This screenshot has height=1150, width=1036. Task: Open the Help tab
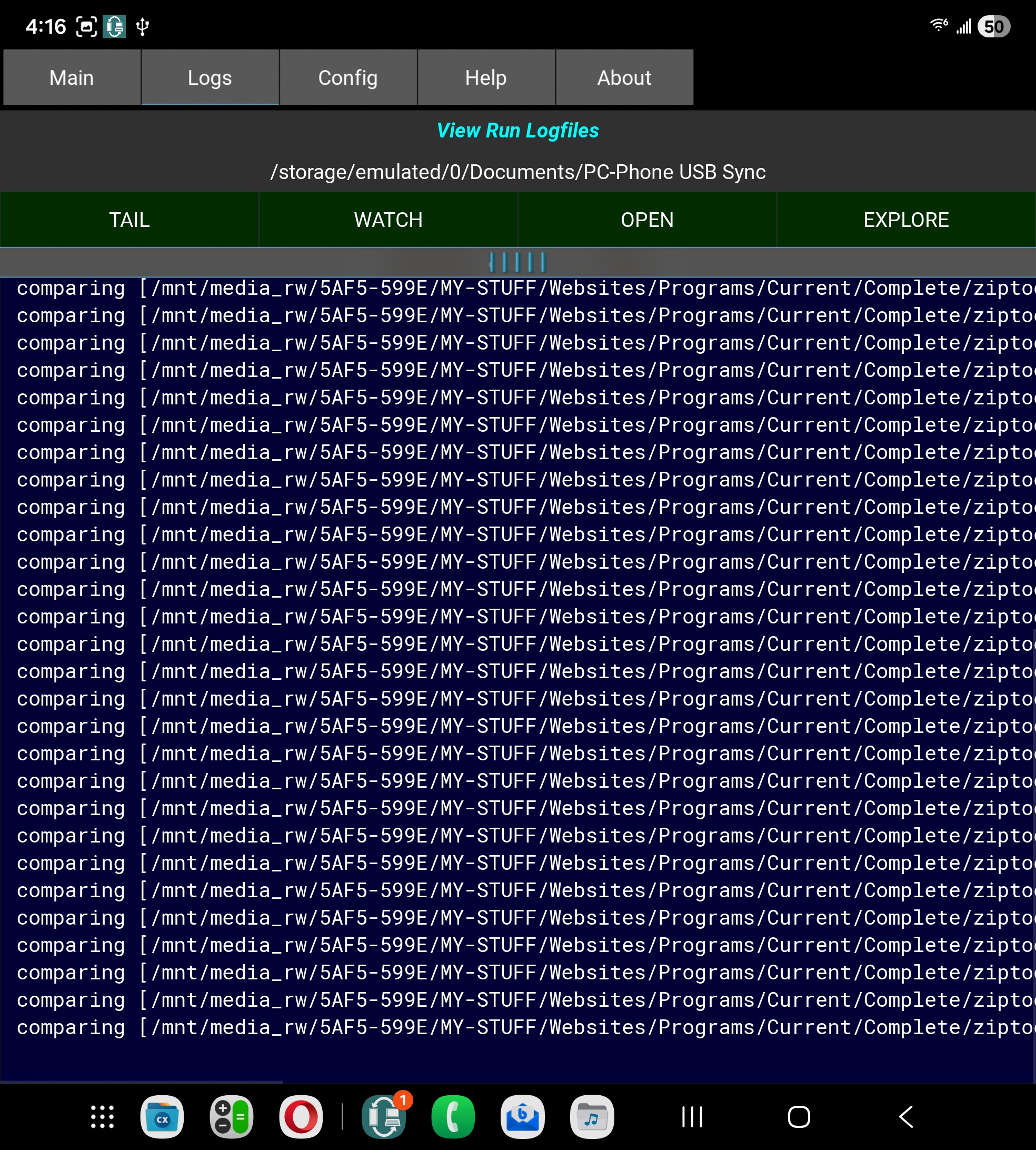pyautogui.click(x=485, y=77)
